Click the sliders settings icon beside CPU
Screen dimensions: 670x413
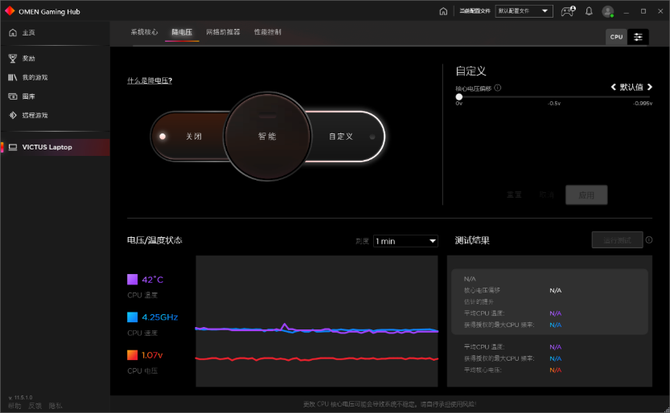639,36
